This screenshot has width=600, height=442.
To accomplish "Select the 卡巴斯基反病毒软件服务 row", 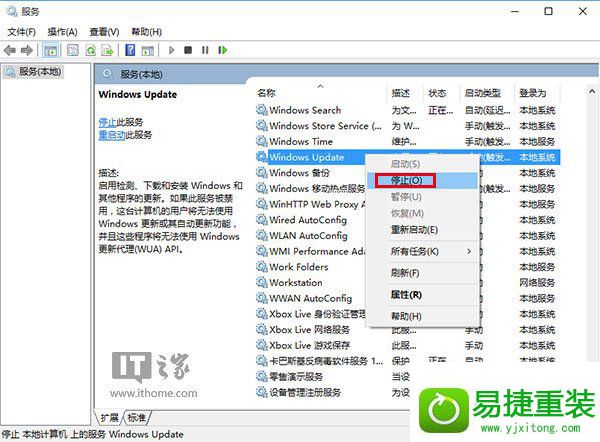I will (x=408, y=361).
